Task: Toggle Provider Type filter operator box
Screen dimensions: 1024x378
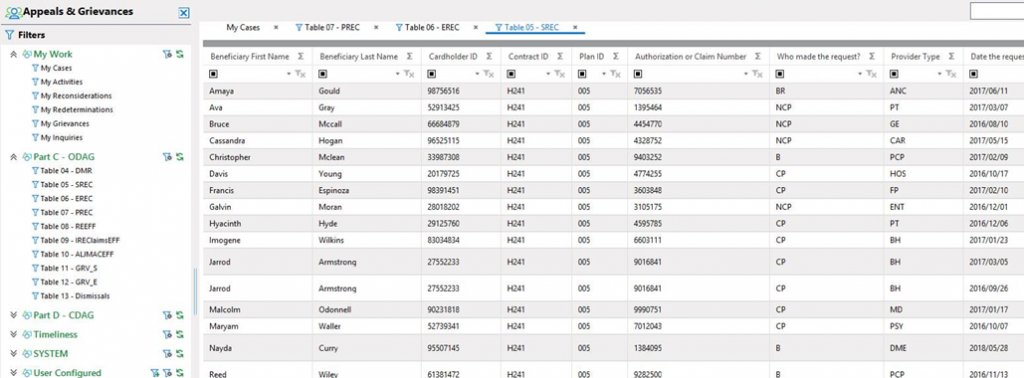Action: tap(895, 74)
